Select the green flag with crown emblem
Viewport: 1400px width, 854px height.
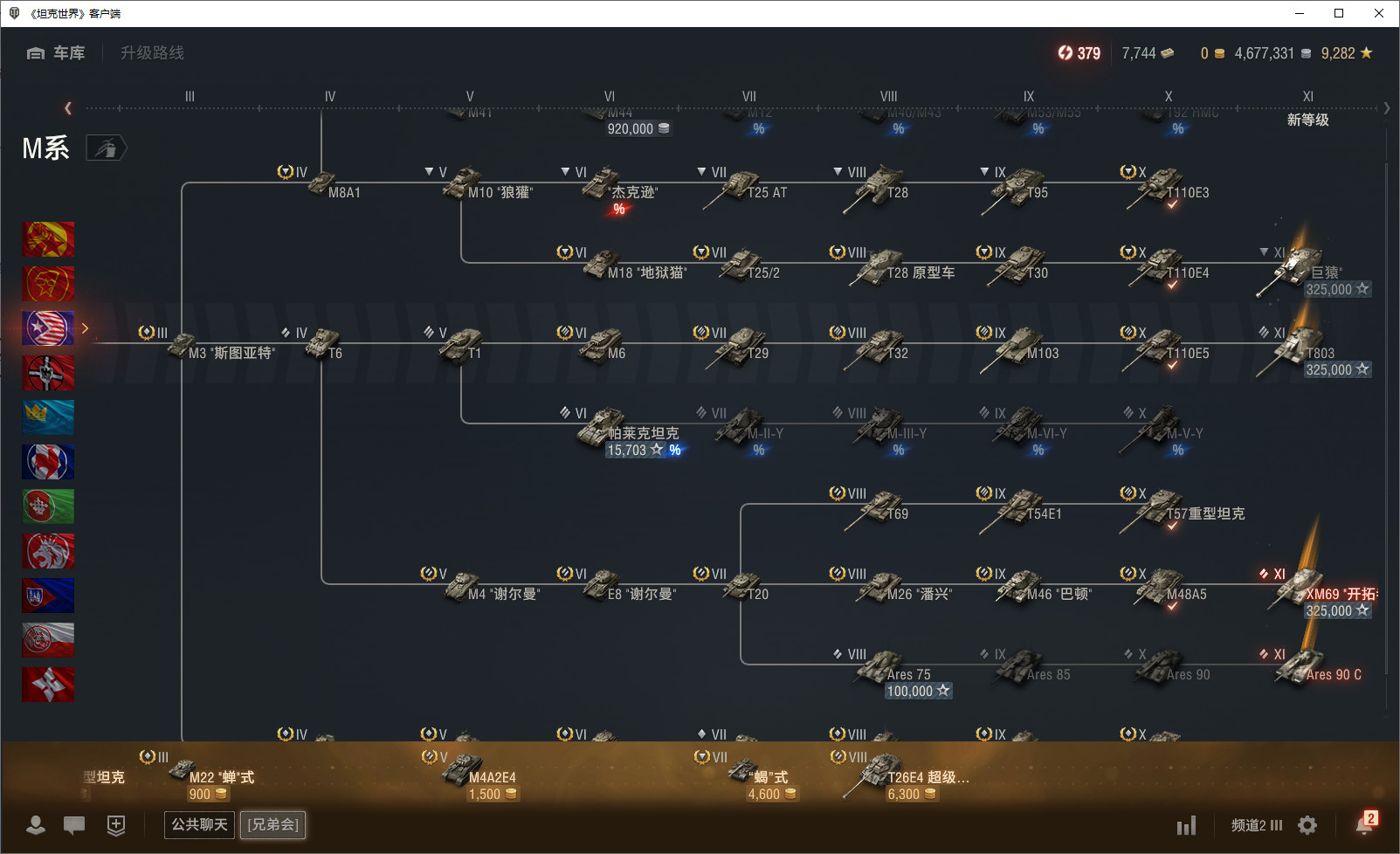(x=48, y=506)
